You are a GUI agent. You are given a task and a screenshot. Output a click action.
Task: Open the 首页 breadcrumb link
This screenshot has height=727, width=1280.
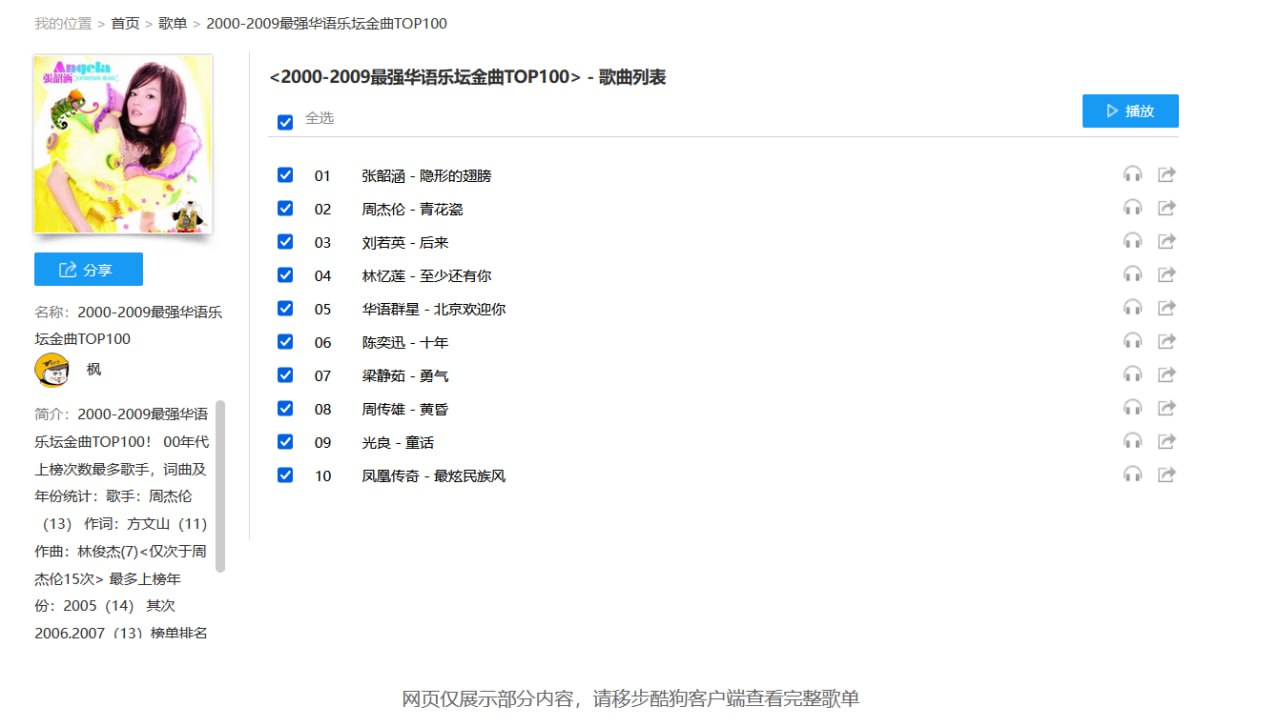pos(125,23)
